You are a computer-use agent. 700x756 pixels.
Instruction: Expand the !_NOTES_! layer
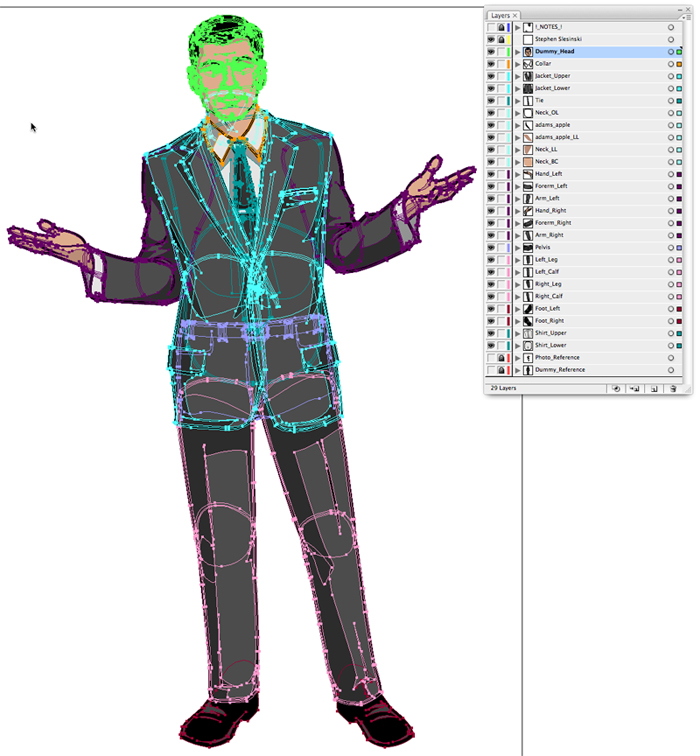[x=518, y=27]
